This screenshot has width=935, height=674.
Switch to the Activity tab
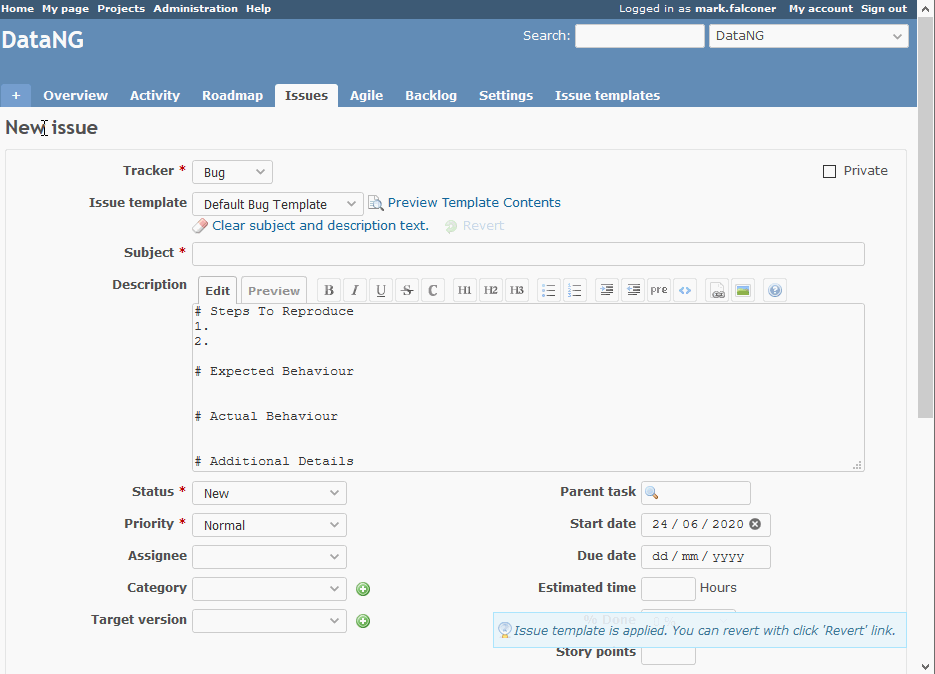155,95
